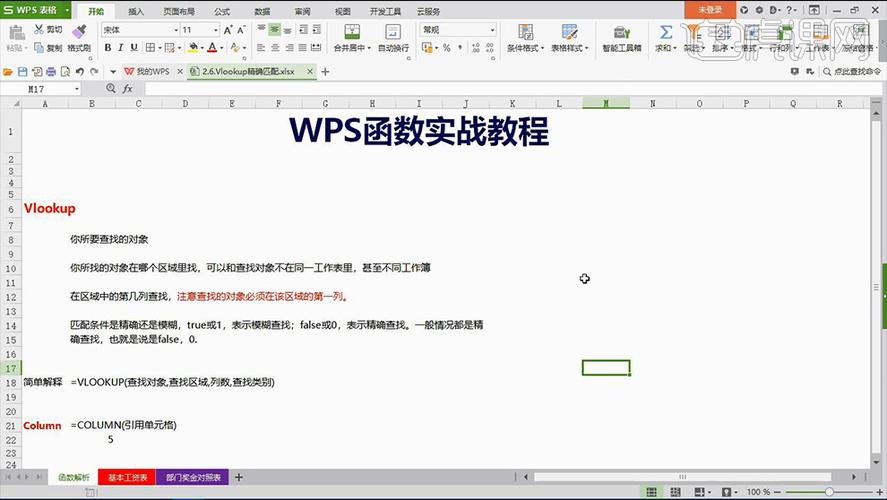The height and width of the screenshot is (500, 887).
Task: Click the AutoSum (求和) sigma icon
Action: click(x=666, y=32)
